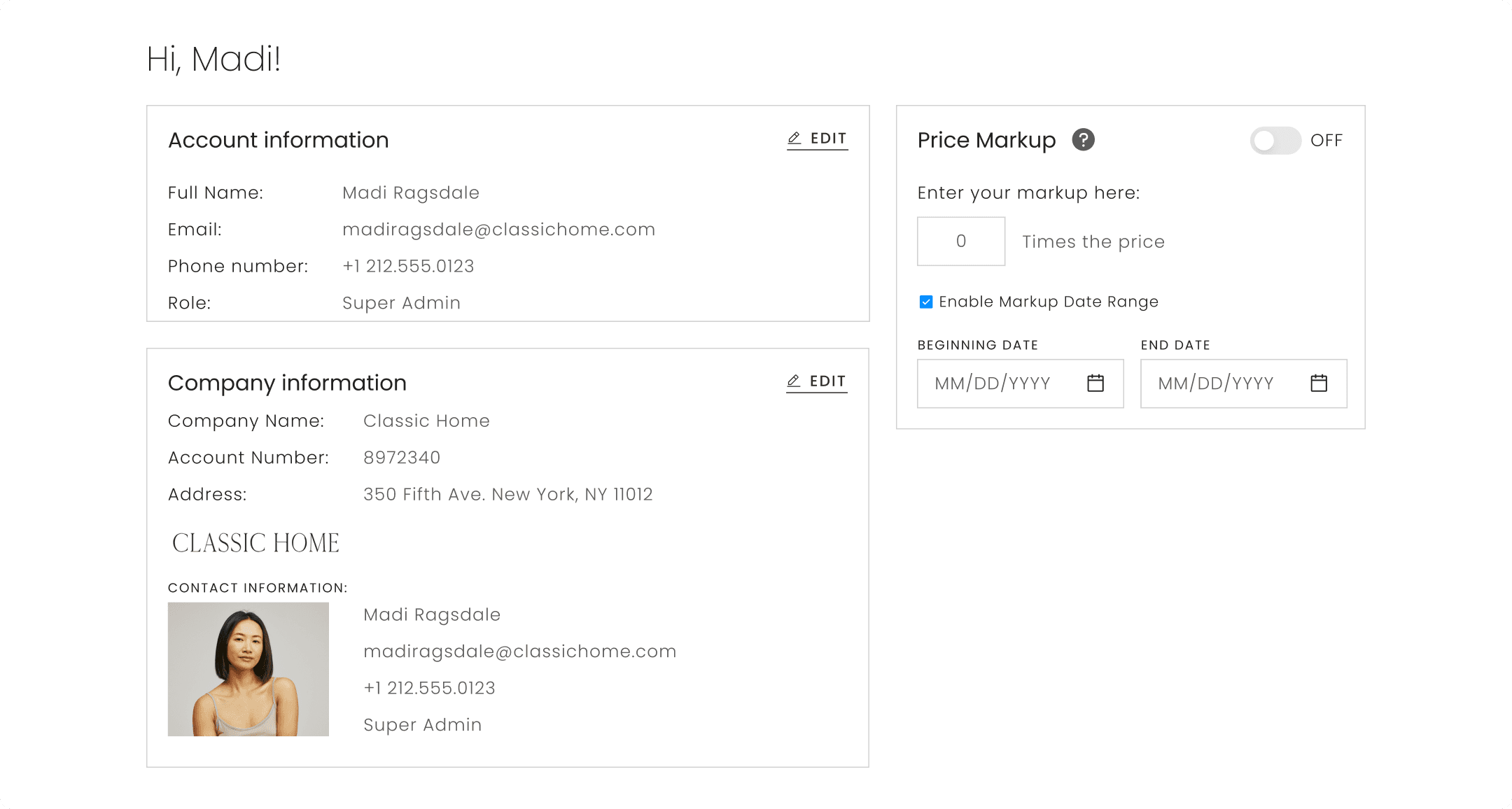1512x809 pixels.
Task: Uncheck Enable Markup Date Range
Action: (925, 301)
